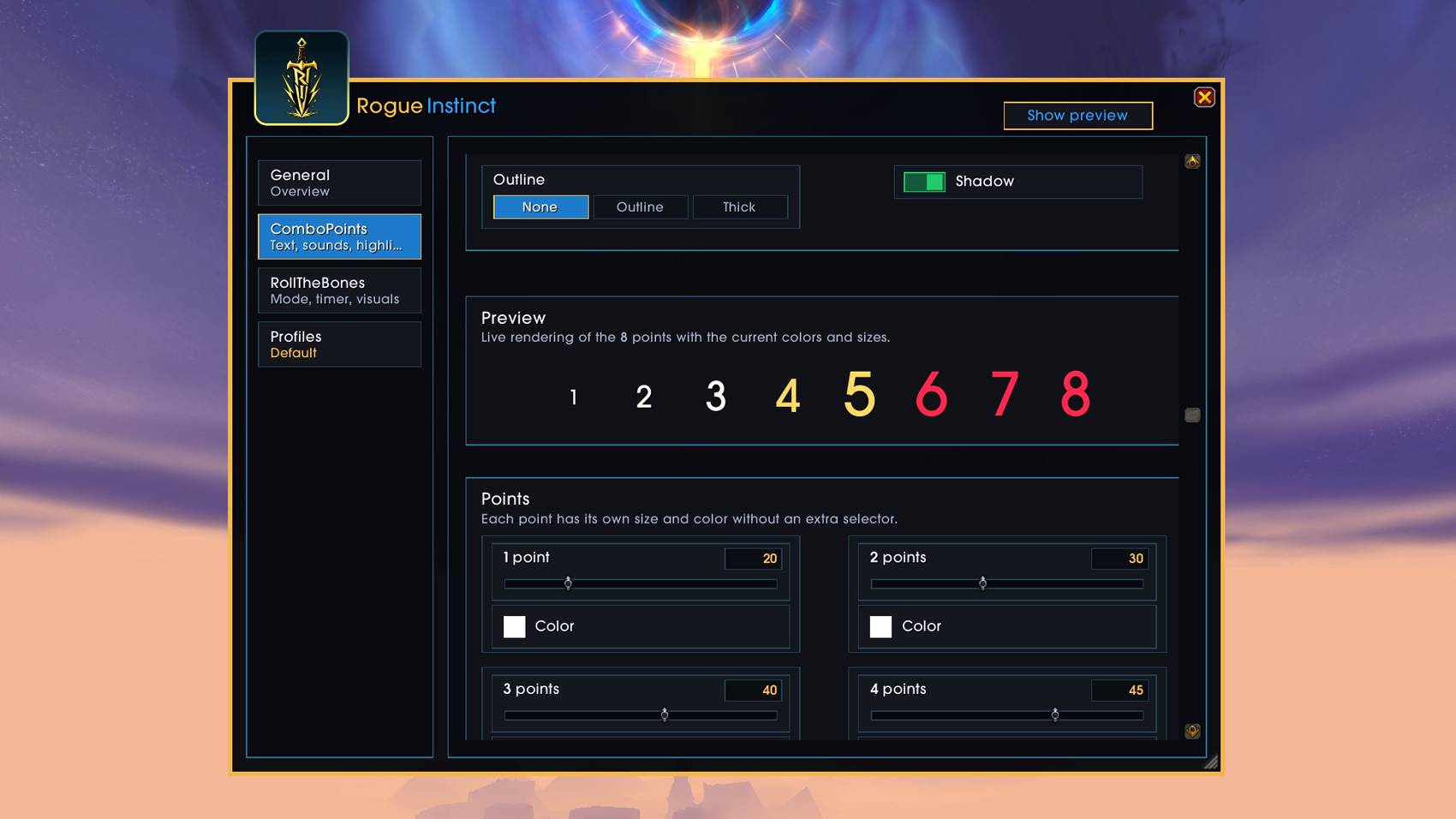The height and width of the screenshot is (819, 1456).
Task: Click preview number 1
Action: coord(573,397)
